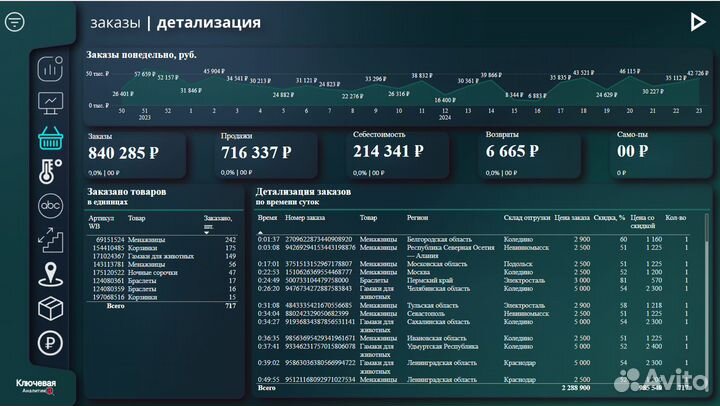Open the filter menu icon in top-left corner
Viewport: 720px width, 406px height.
click(14, 22)
